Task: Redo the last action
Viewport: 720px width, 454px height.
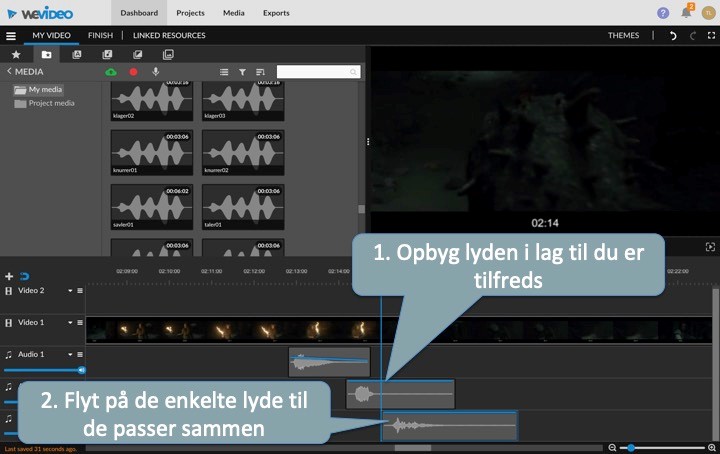Action: [x=693, y=36]
